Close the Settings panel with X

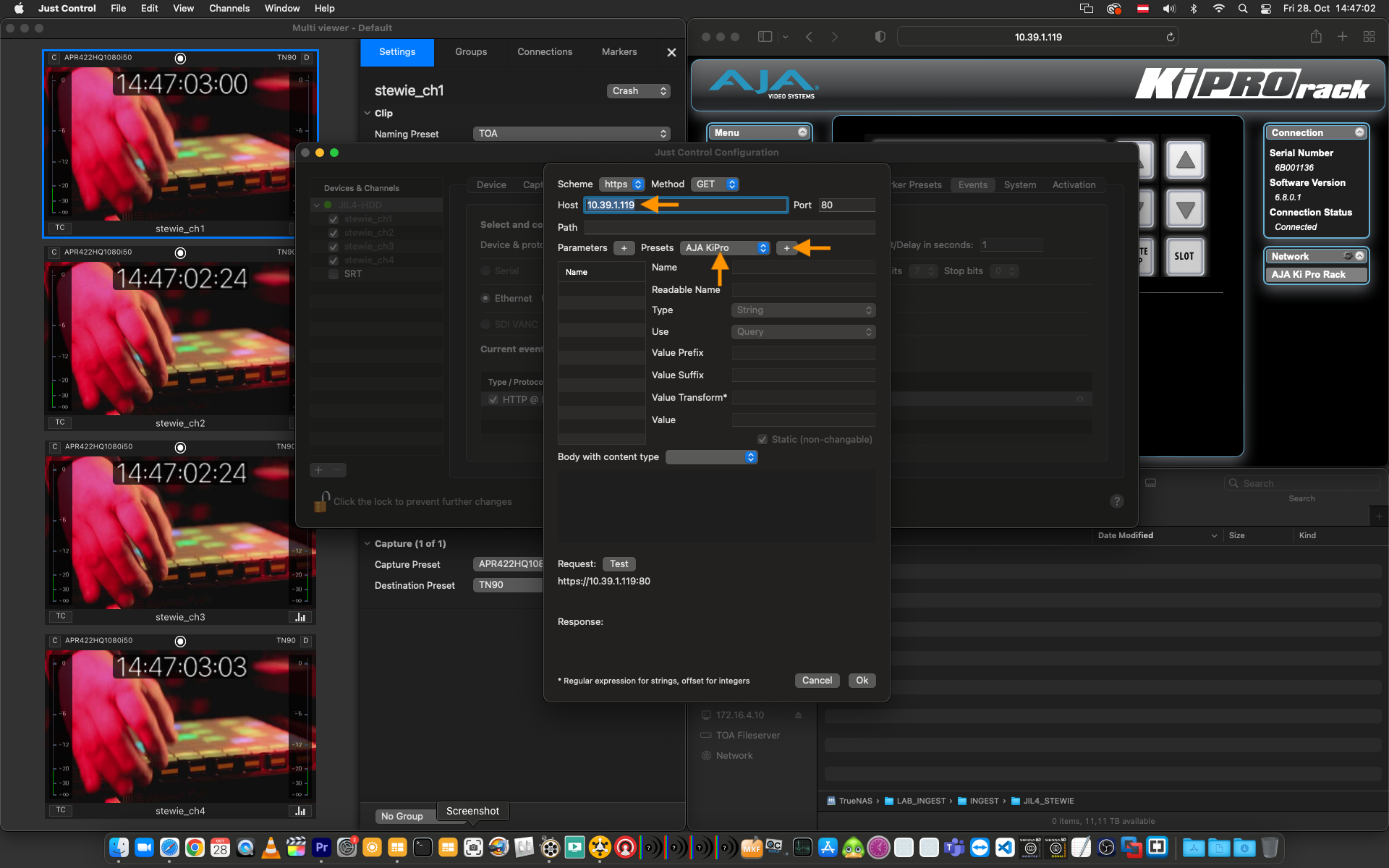pyautogui.click(x=671, y=52)
